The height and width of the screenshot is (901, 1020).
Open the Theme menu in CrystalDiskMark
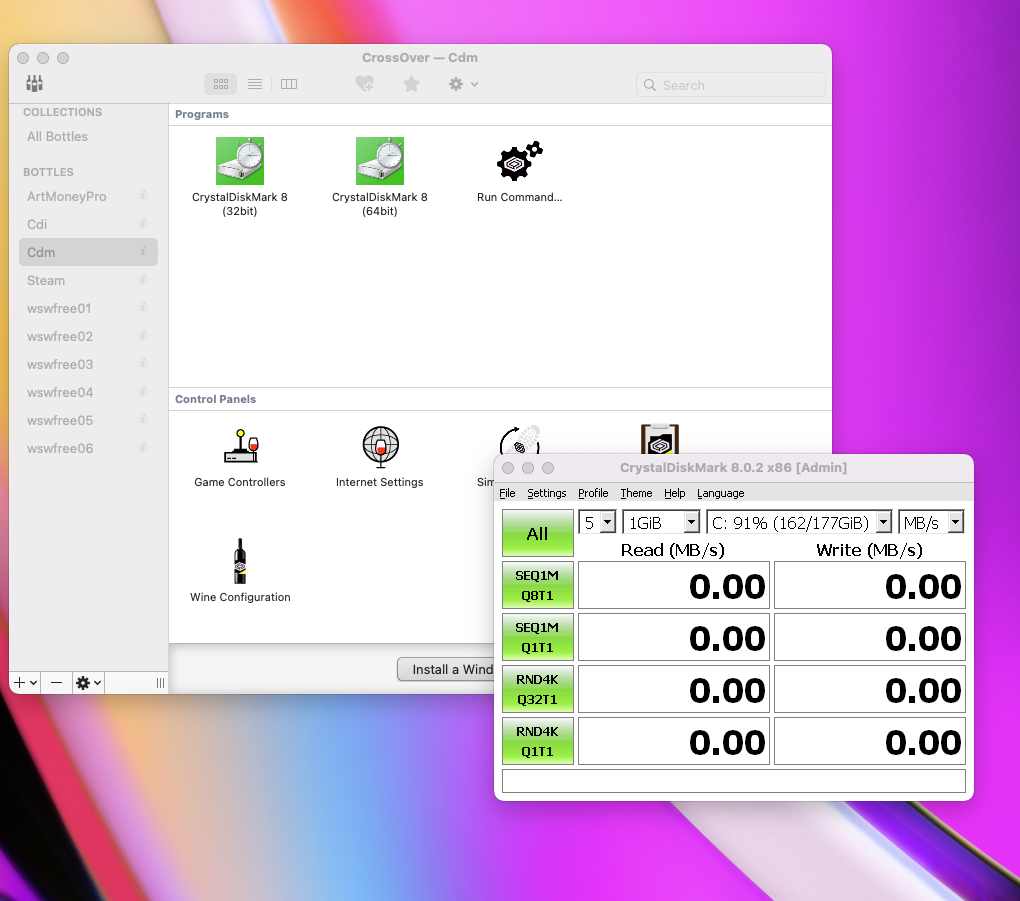coord(636,493)
